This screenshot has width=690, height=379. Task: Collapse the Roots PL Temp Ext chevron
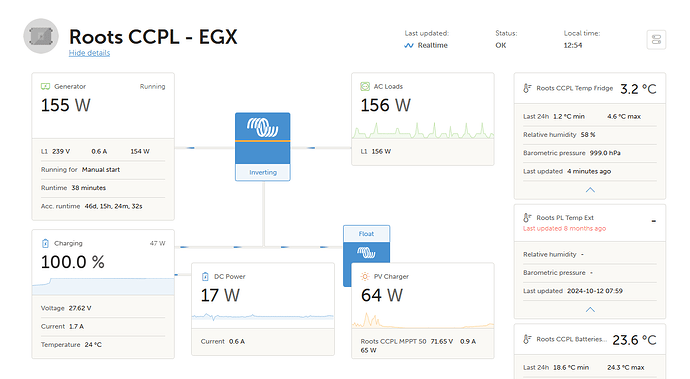tap(590, 310)
